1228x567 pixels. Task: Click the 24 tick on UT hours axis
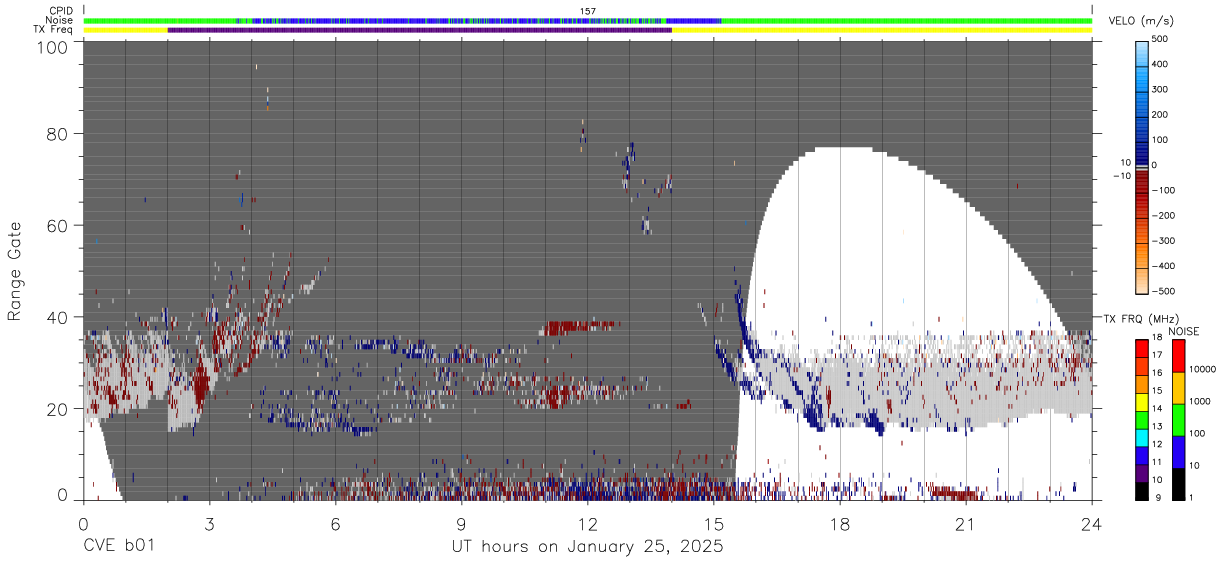(x=1092, y=524)
